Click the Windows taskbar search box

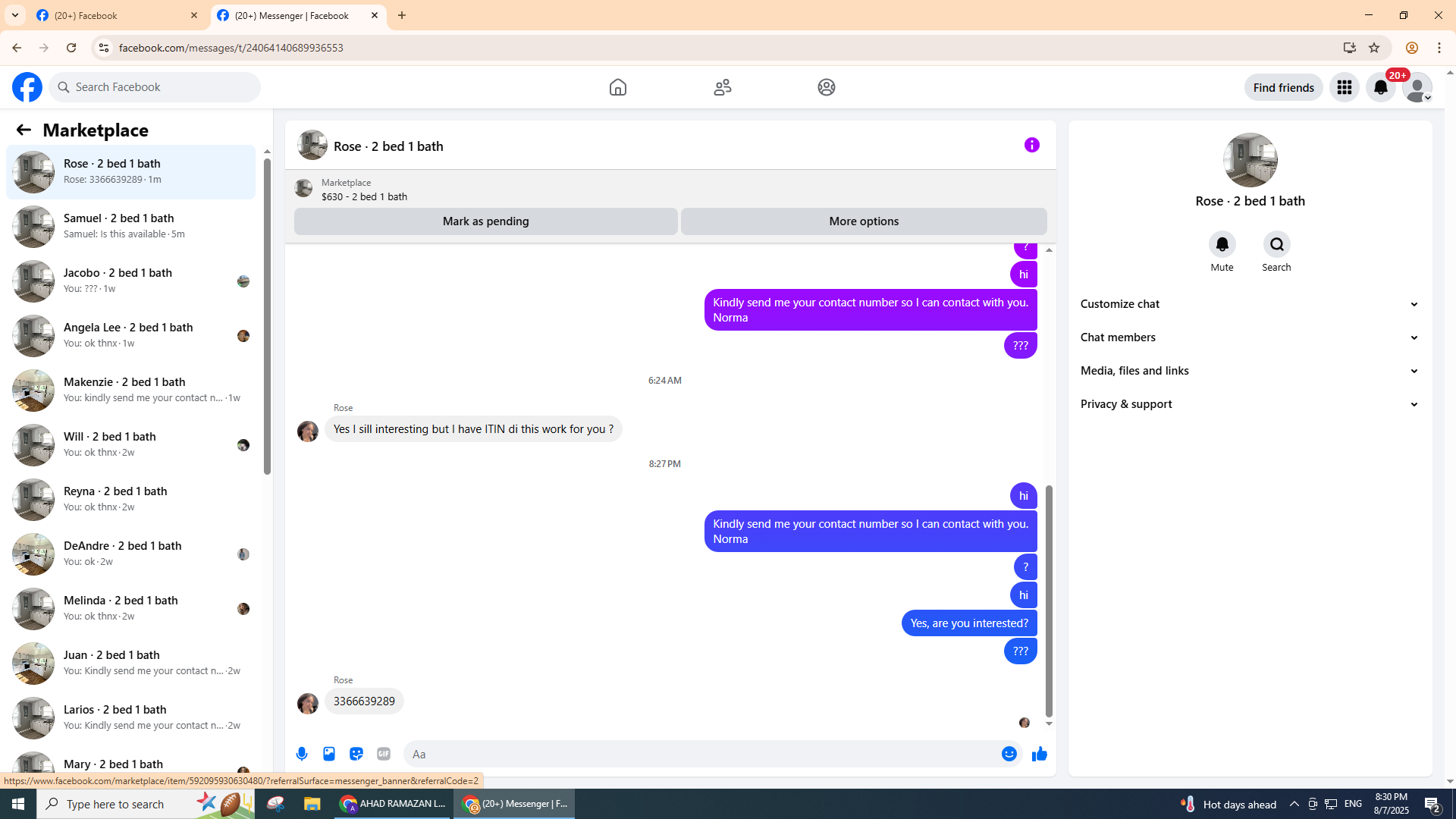click(x=146, y=804)
